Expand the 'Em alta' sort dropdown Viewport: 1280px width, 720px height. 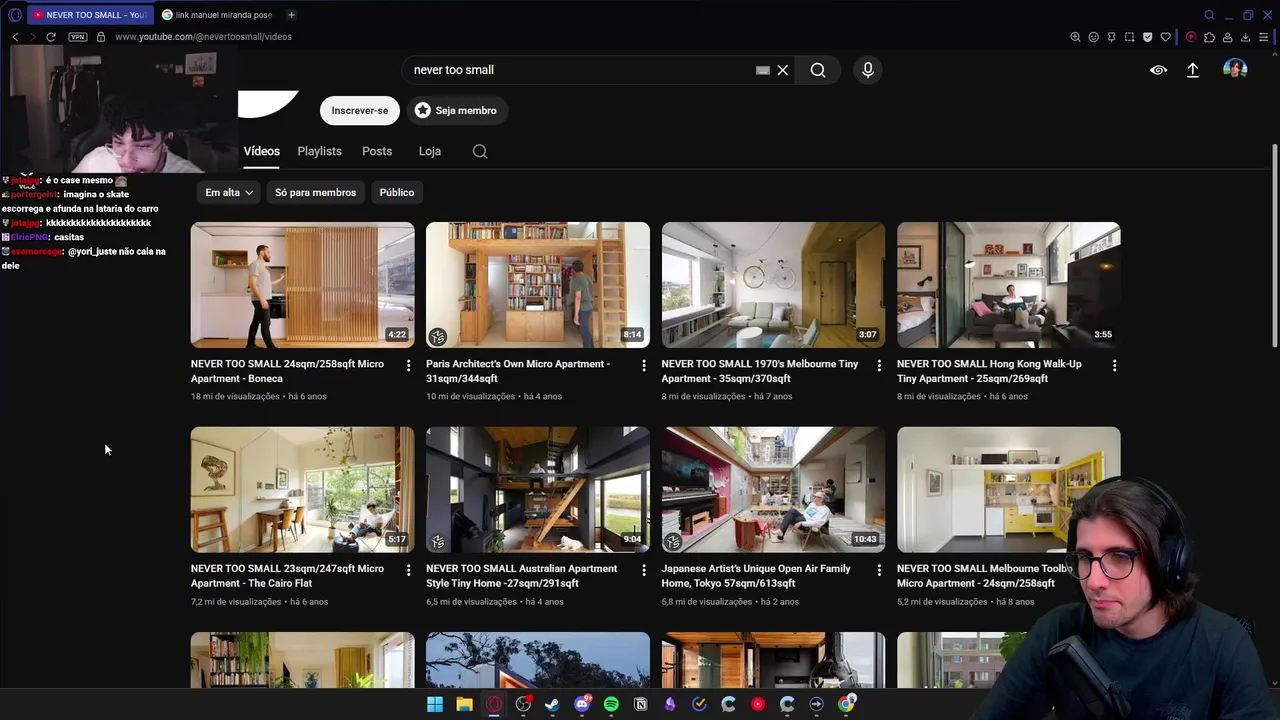[229, 192]
